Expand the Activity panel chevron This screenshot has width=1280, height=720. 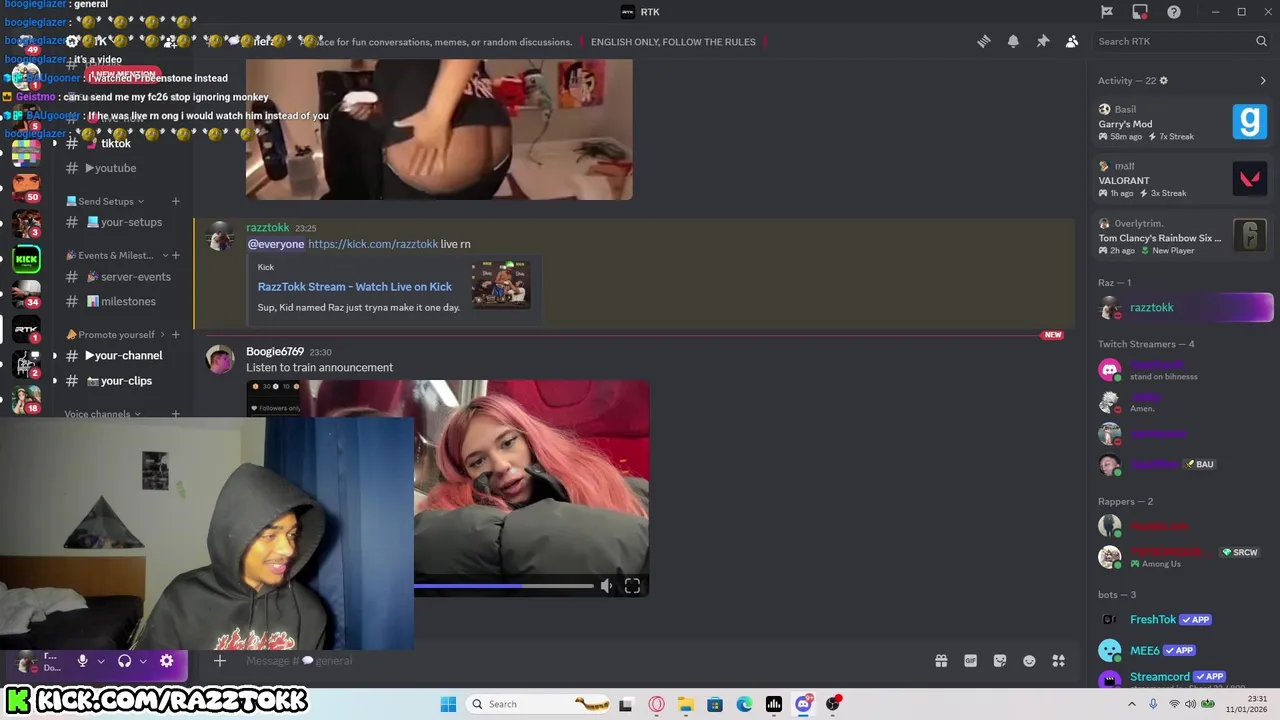click(1262, 81)
